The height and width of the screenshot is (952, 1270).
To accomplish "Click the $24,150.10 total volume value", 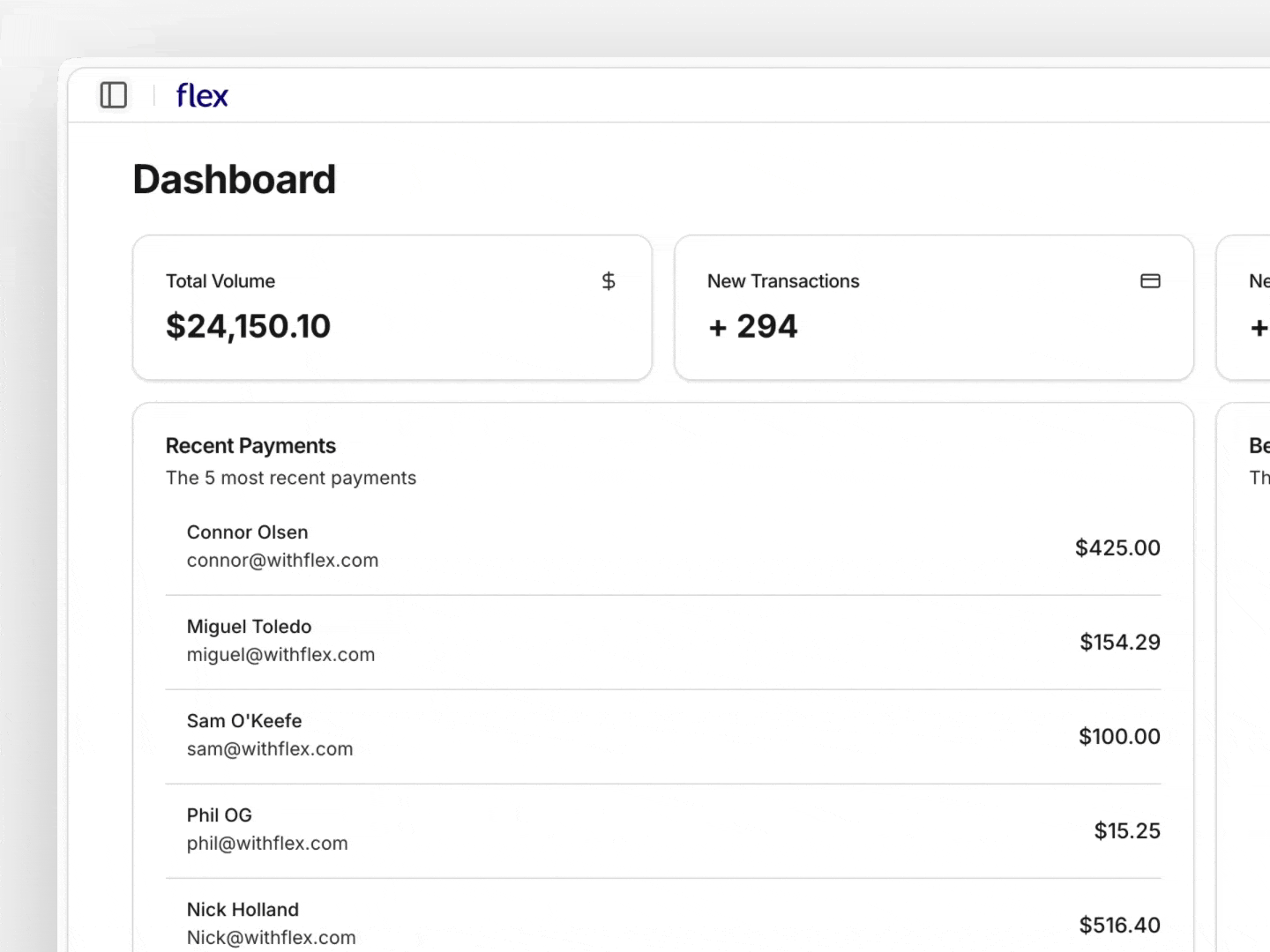I will pos(248,327).
